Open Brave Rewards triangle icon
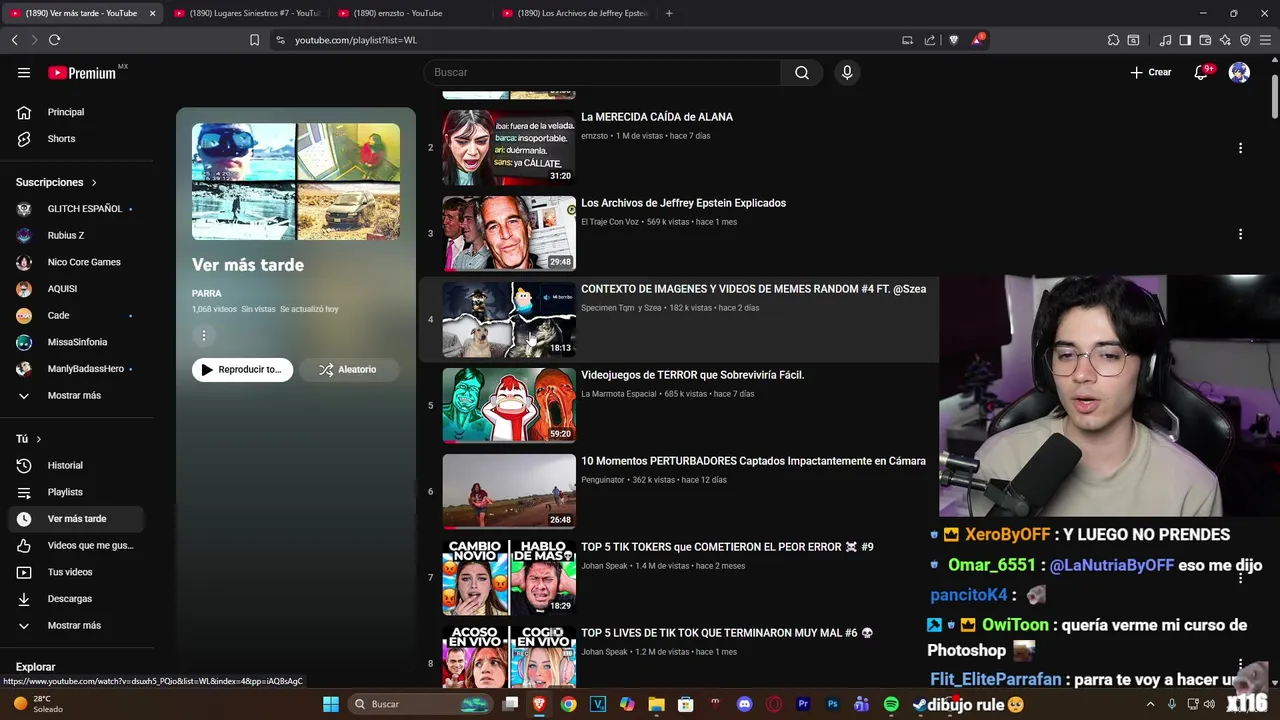The image size is (1280, 720). tap(977, 40)
